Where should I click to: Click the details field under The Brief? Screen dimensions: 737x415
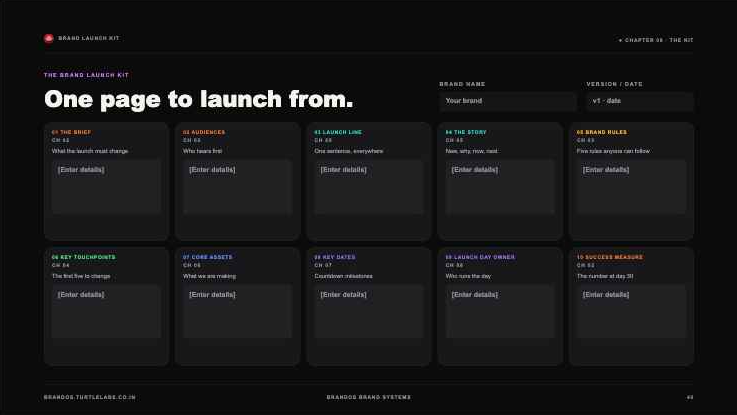tap(106, 187)
